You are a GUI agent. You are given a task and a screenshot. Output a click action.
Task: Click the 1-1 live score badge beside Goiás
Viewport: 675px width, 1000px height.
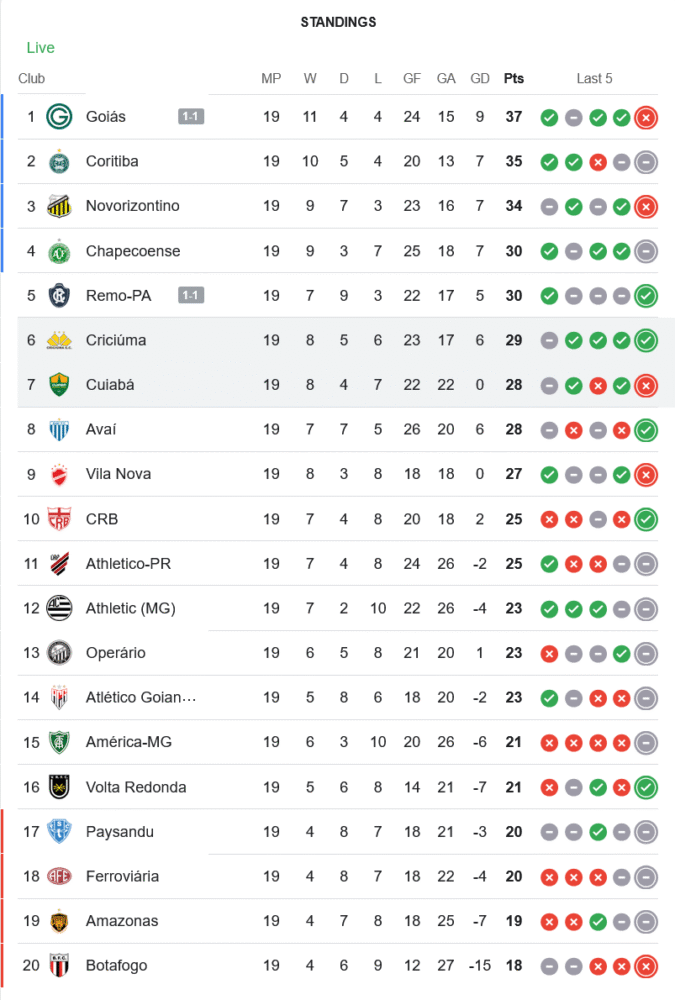tap(191, 117)
